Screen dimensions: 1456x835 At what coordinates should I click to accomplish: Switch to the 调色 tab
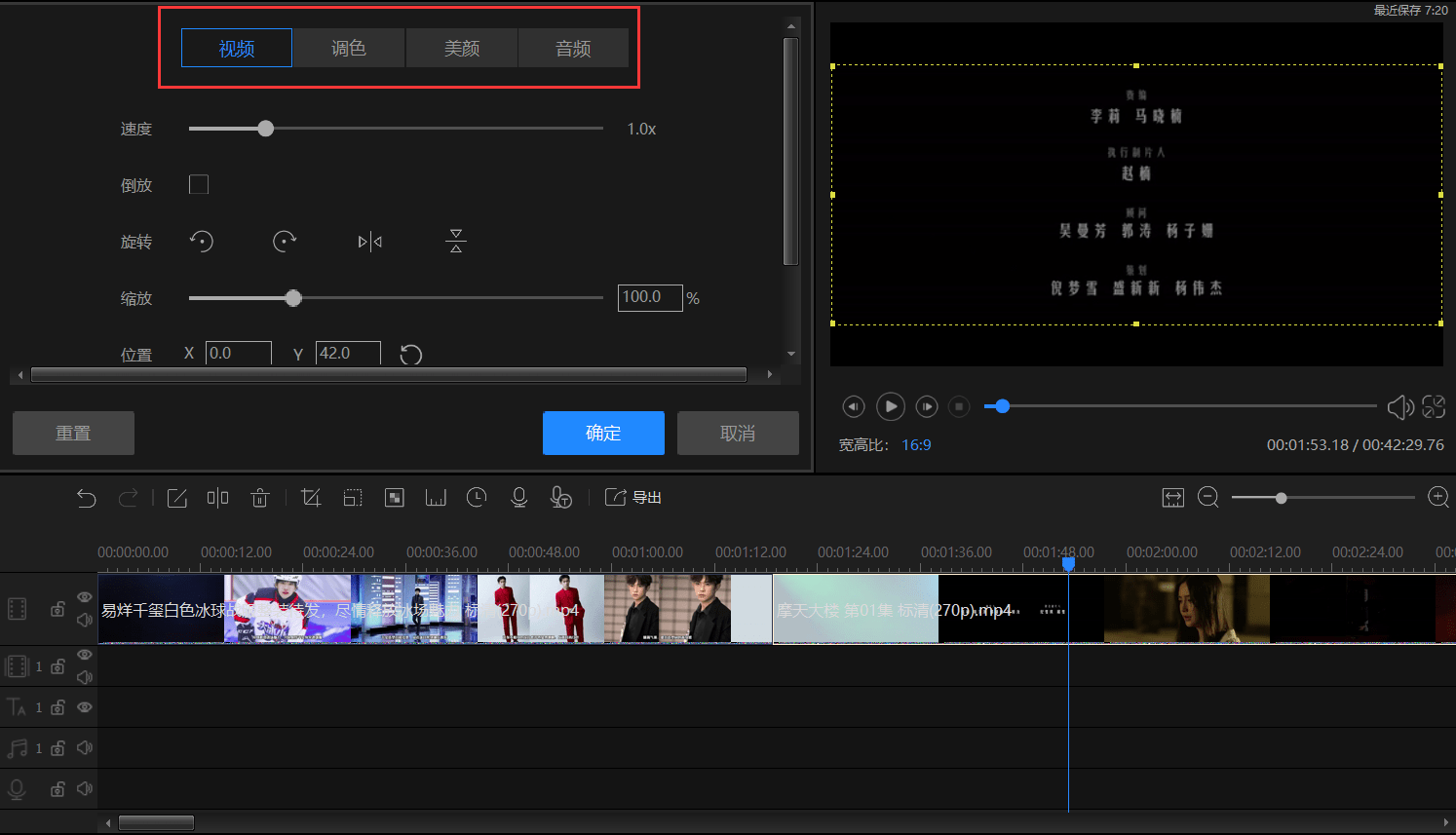click(x=349, y=48)
